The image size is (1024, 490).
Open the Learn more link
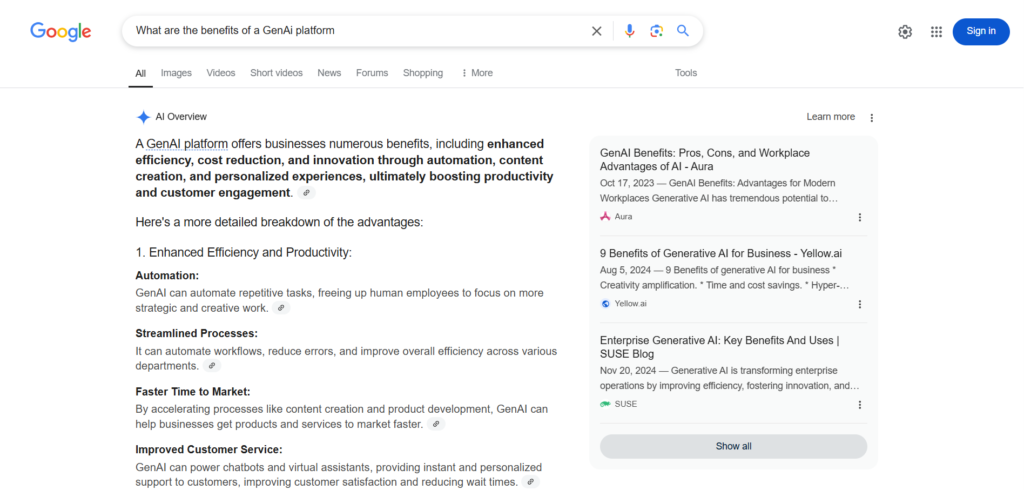830,117
